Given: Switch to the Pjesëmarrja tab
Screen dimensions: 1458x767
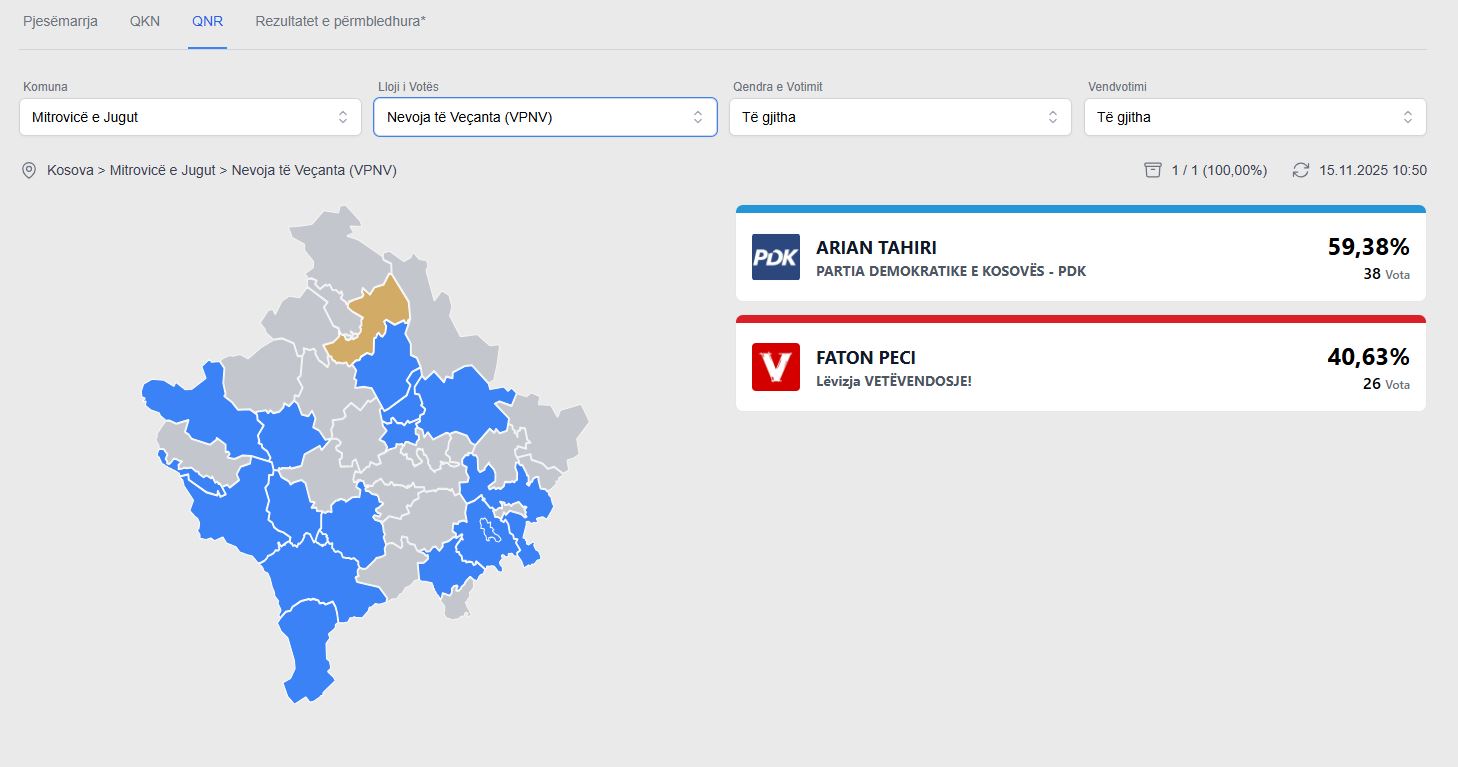Looking at the screenshot, I should [60, 21].
